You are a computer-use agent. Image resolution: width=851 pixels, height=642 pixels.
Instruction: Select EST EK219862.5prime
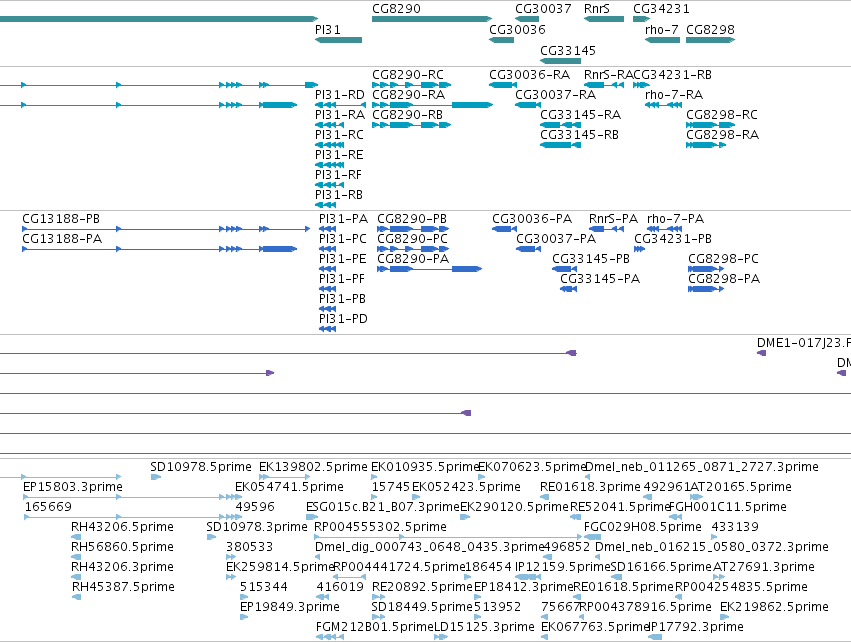[725, 617]
